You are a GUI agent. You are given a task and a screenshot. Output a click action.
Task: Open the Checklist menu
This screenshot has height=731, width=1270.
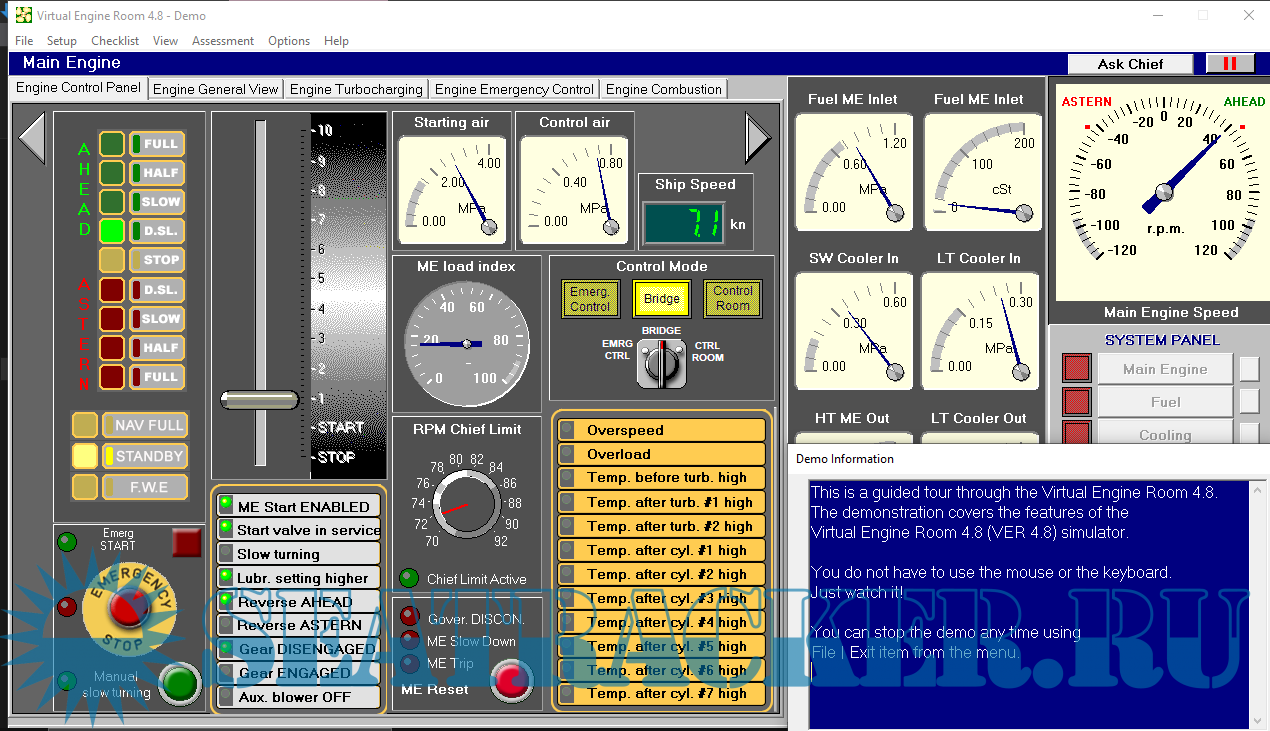[115, 41]
